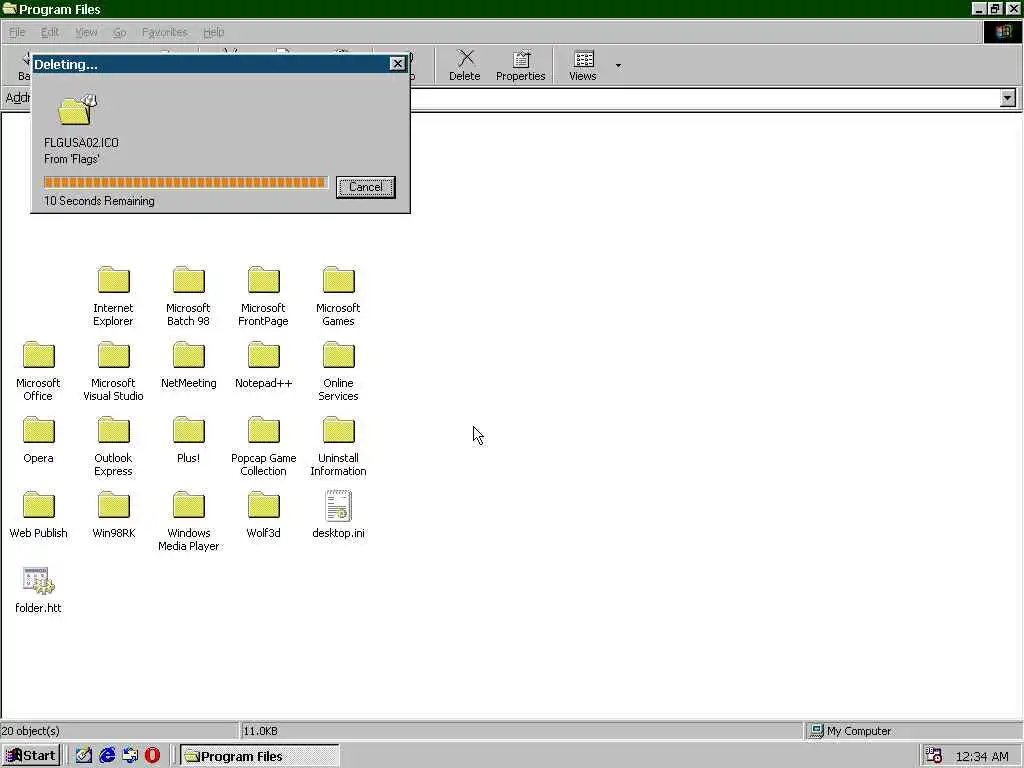
Task: Cancel the deleting operation
Action: point(366,187)
